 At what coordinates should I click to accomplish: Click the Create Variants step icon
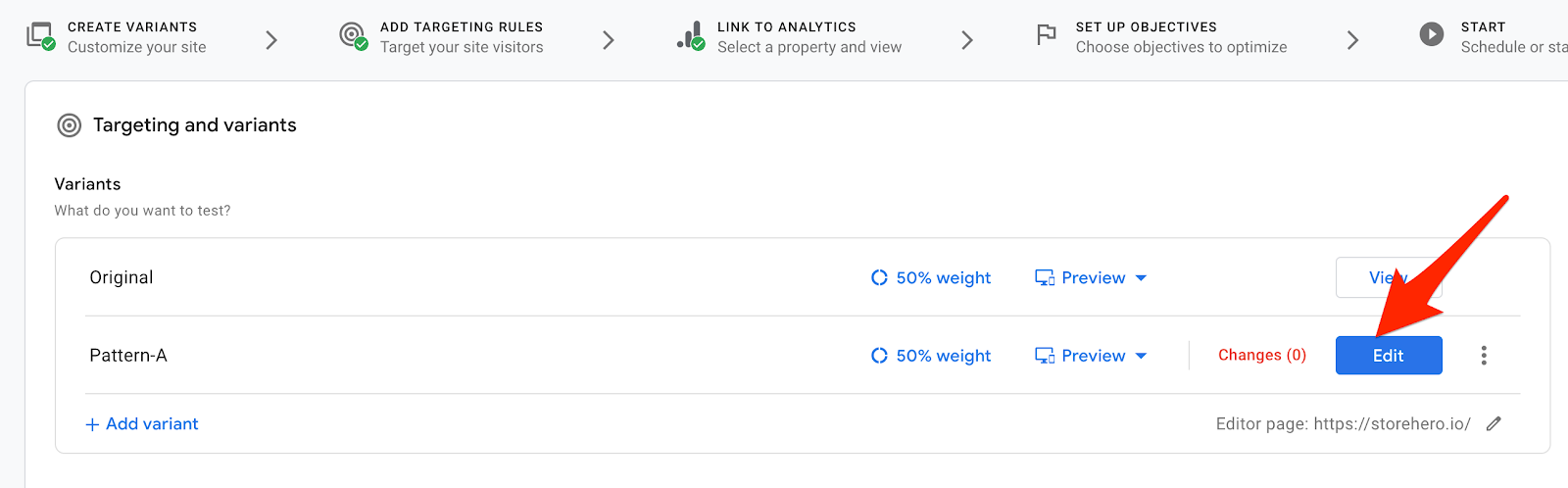[x=40, y=36]
